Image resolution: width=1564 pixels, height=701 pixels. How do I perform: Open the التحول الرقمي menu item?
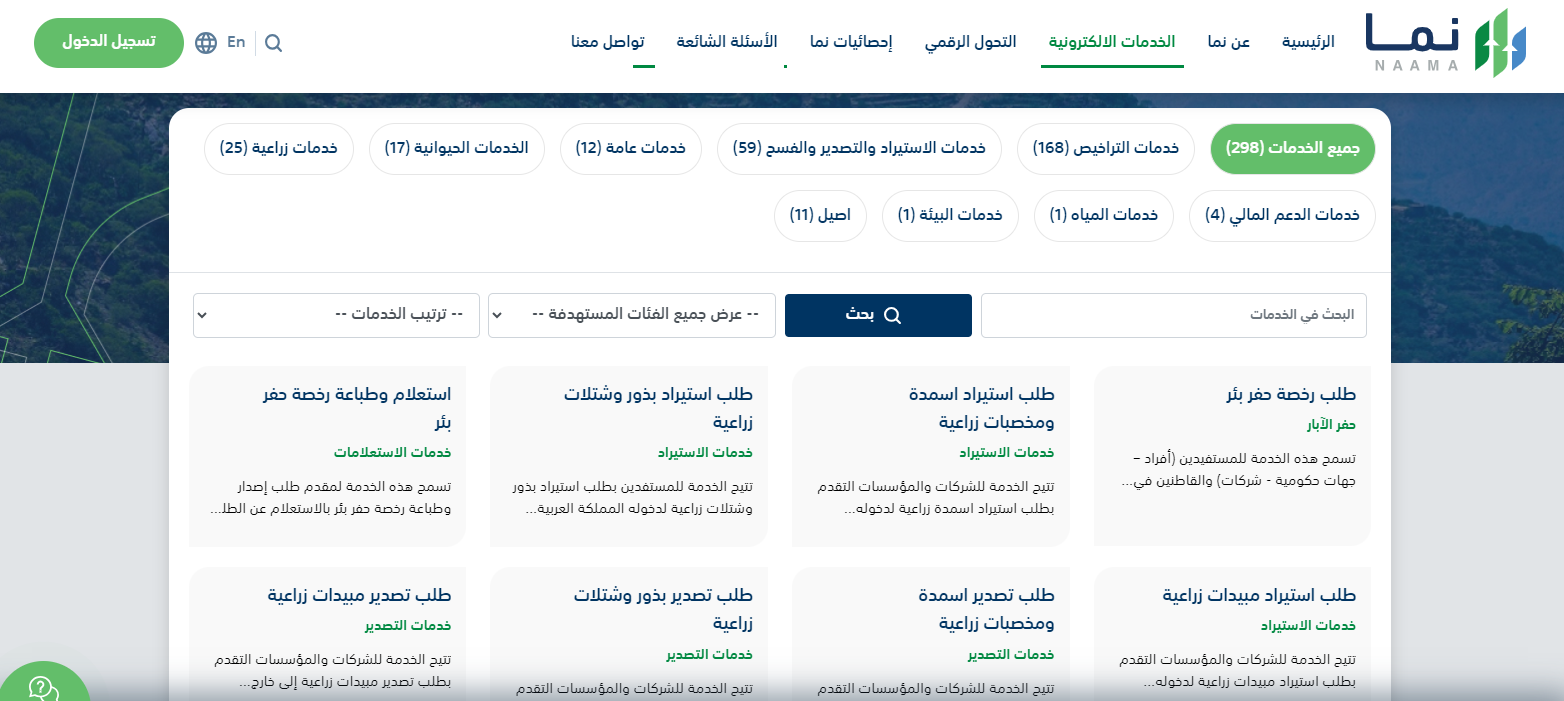coord(970,42)
